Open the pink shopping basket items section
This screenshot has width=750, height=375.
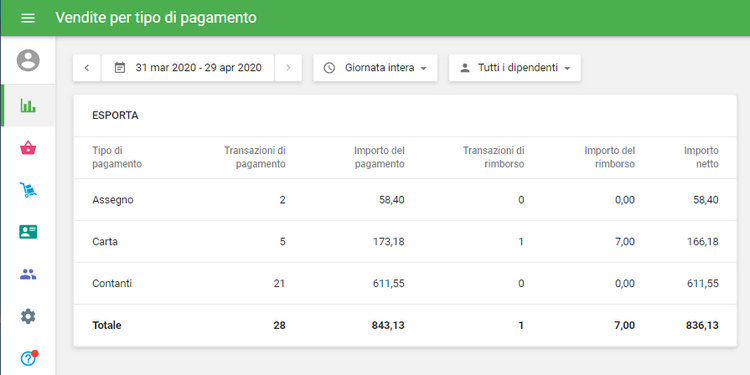[x=28, y=148]
